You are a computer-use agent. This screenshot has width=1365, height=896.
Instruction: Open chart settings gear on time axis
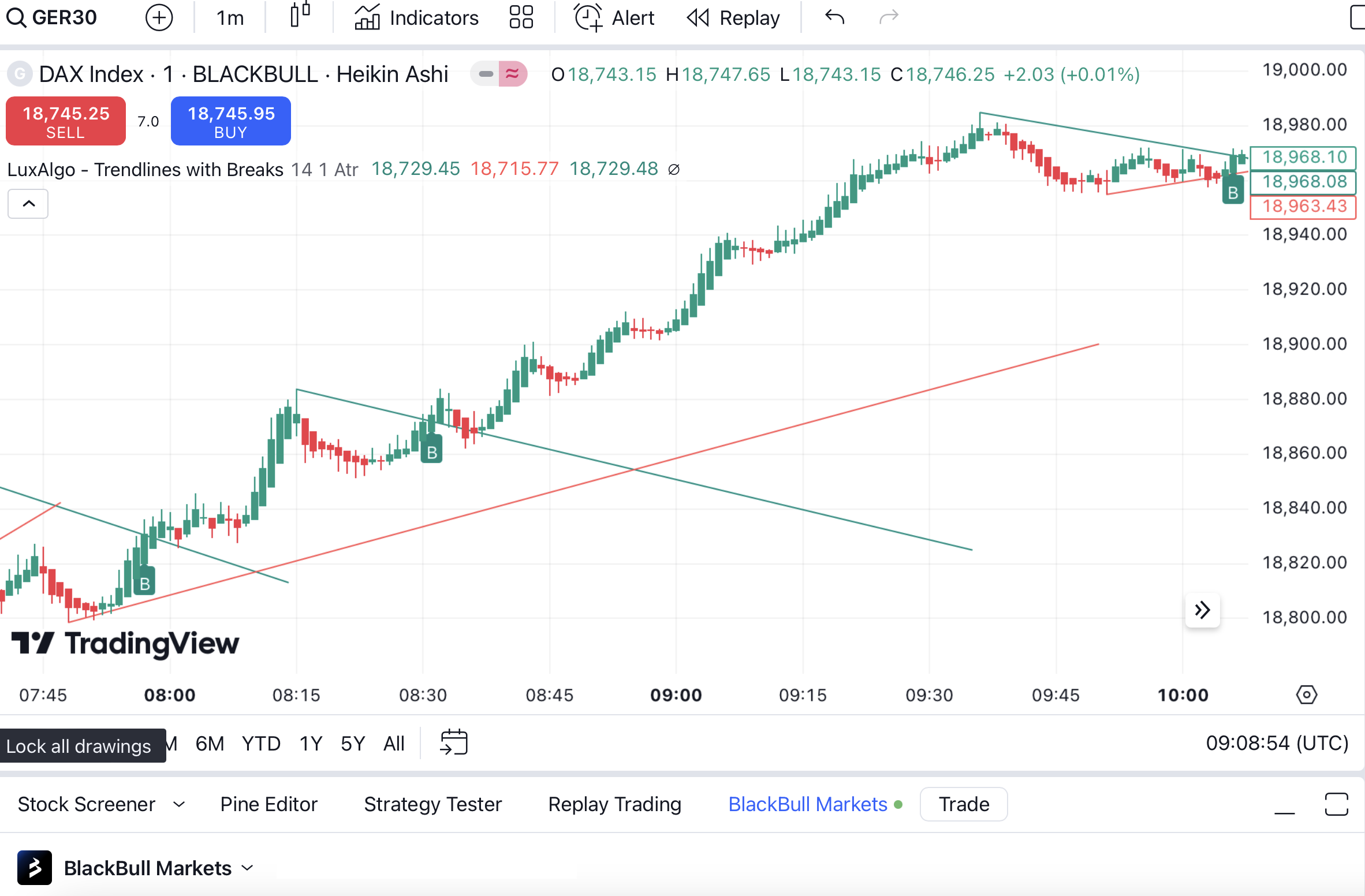pos(1307,695)
